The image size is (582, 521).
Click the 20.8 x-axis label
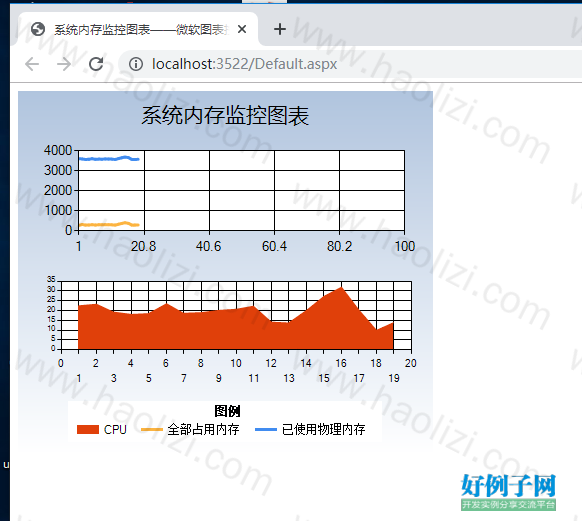(x=144, y=246)
